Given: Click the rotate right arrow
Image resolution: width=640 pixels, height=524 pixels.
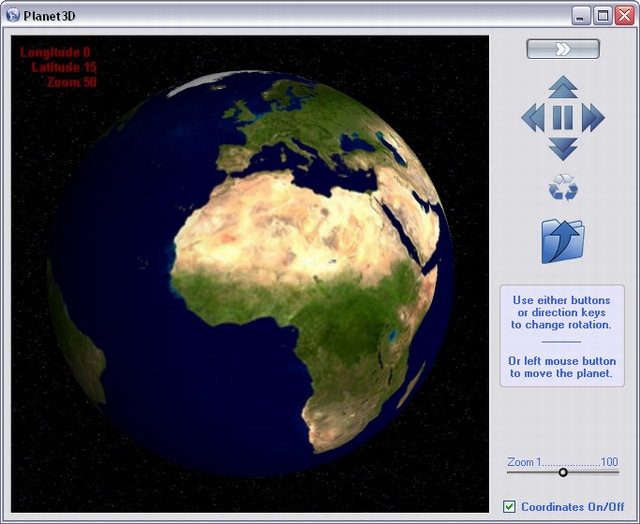Looking at the screenshot, I should click(x=593, y=118).
